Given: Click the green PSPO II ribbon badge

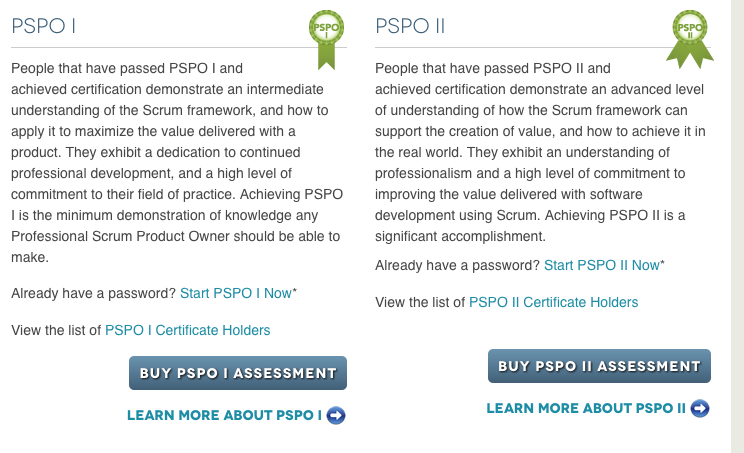Looking at the screenshot, I should point(690,39).
